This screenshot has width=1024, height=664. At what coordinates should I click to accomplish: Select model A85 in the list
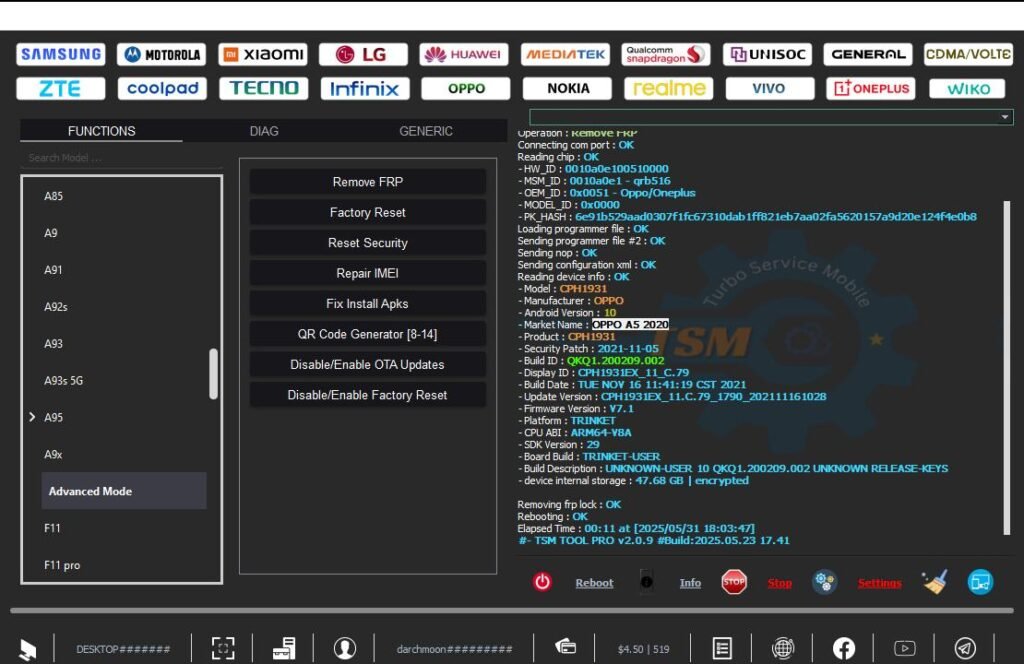tap(54, 196)
